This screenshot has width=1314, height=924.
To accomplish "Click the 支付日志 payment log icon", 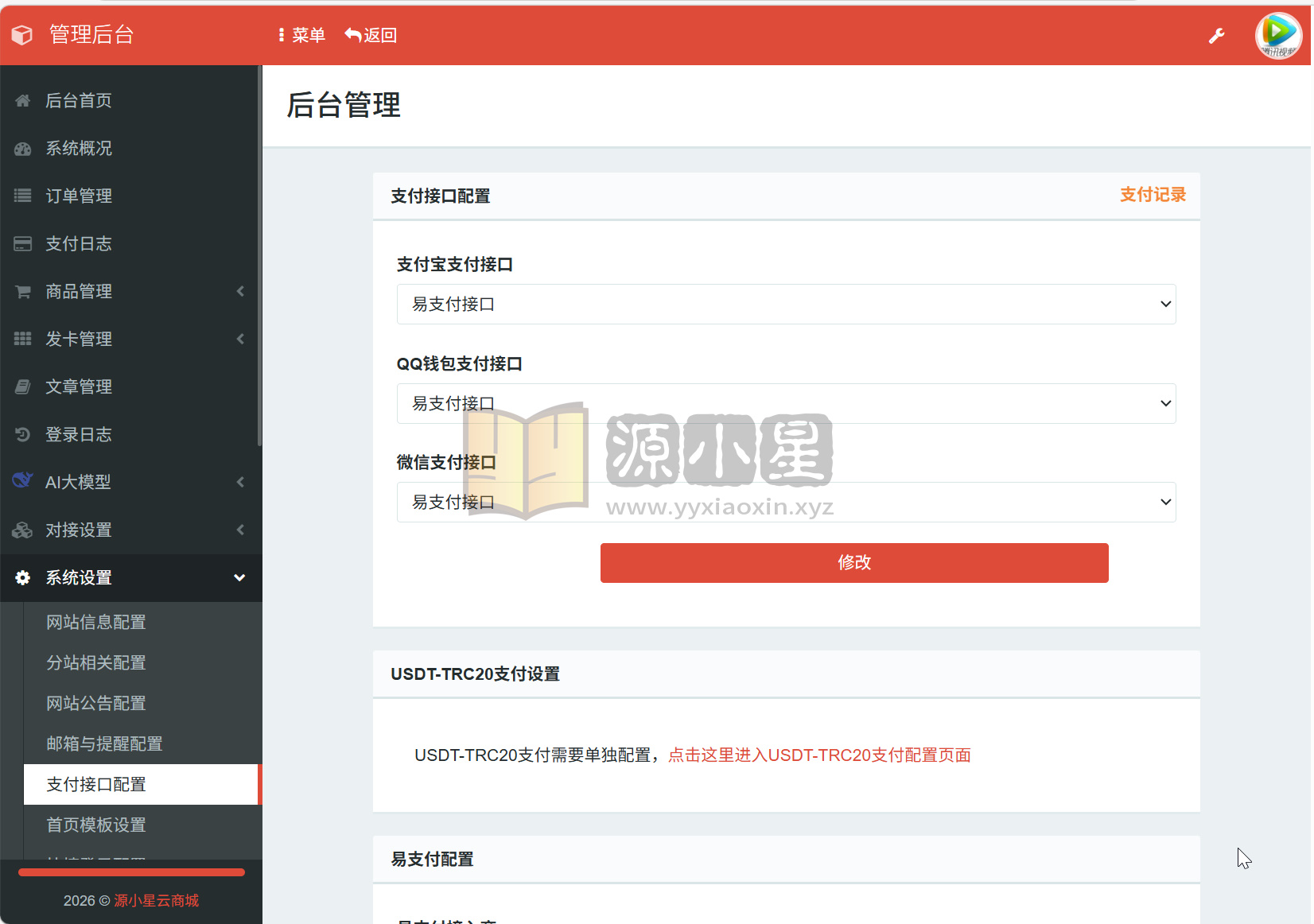I will [22, 243].
